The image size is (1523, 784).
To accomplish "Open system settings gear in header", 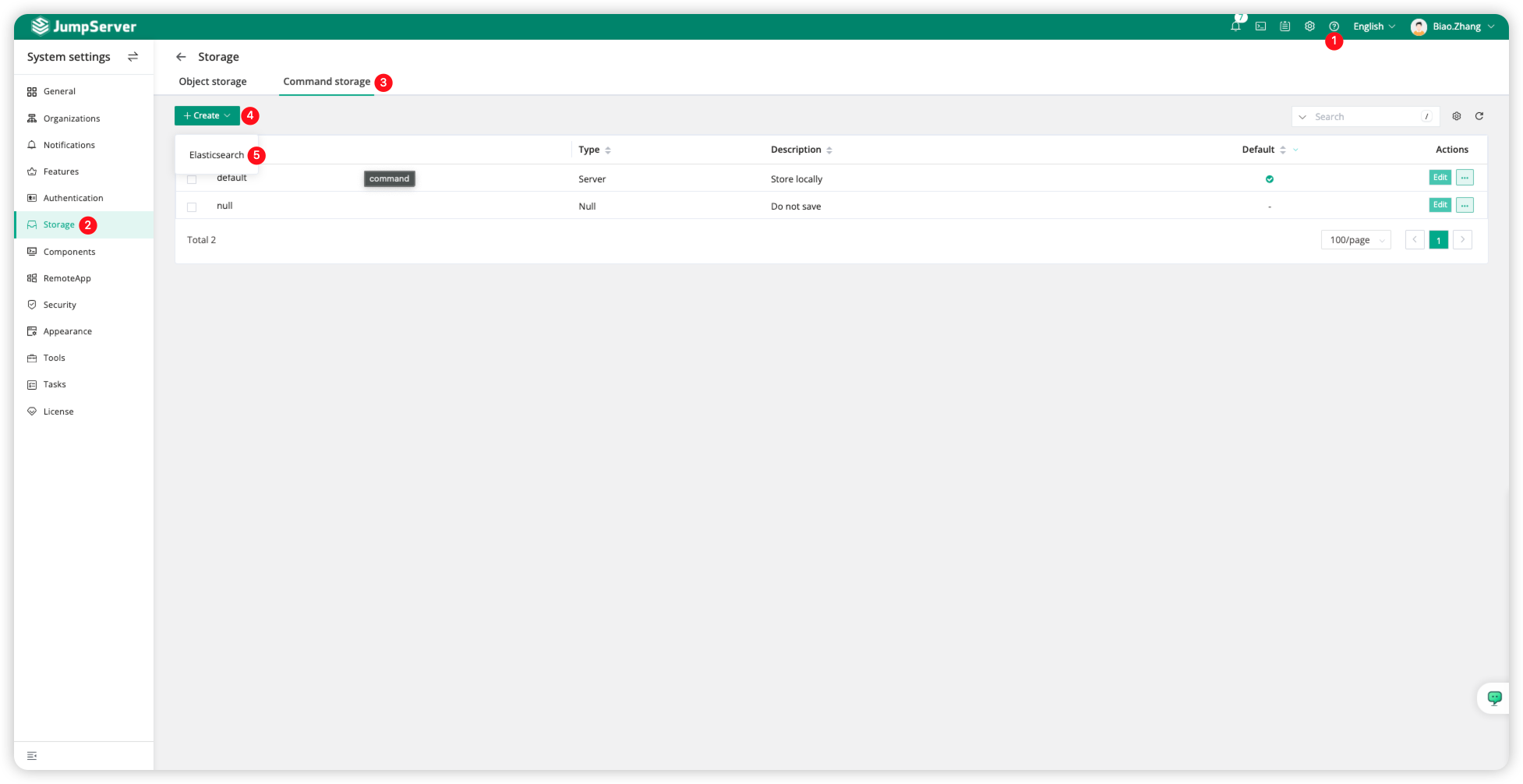I will pos(1309,26).
